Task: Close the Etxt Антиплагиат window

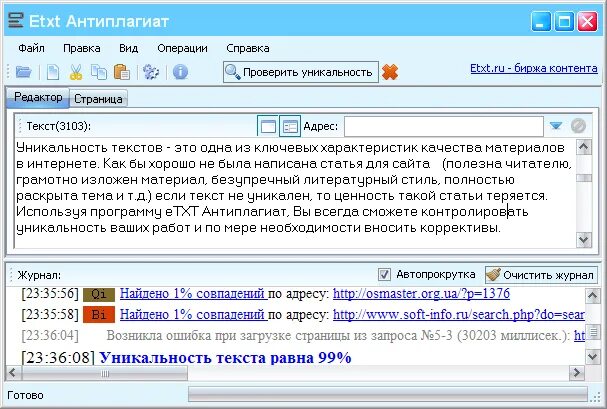Action: point(588,21)
